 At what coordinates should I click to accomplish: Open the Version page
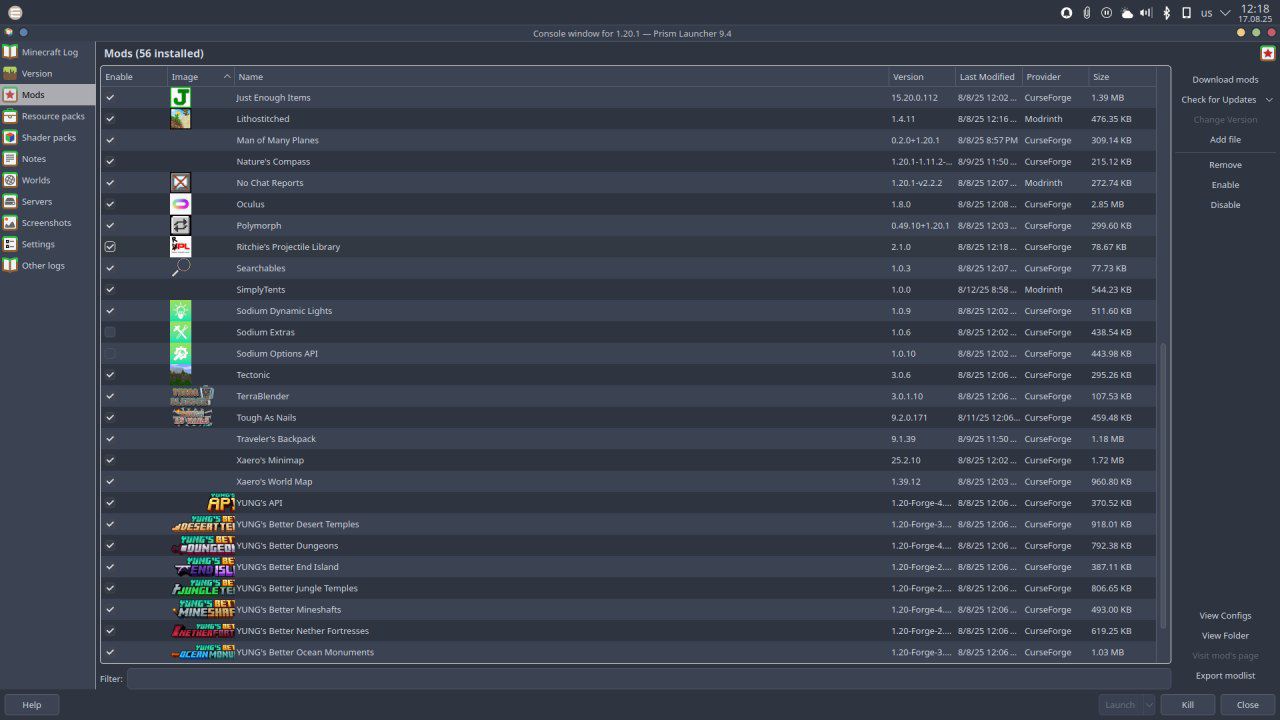pos(48,73)
